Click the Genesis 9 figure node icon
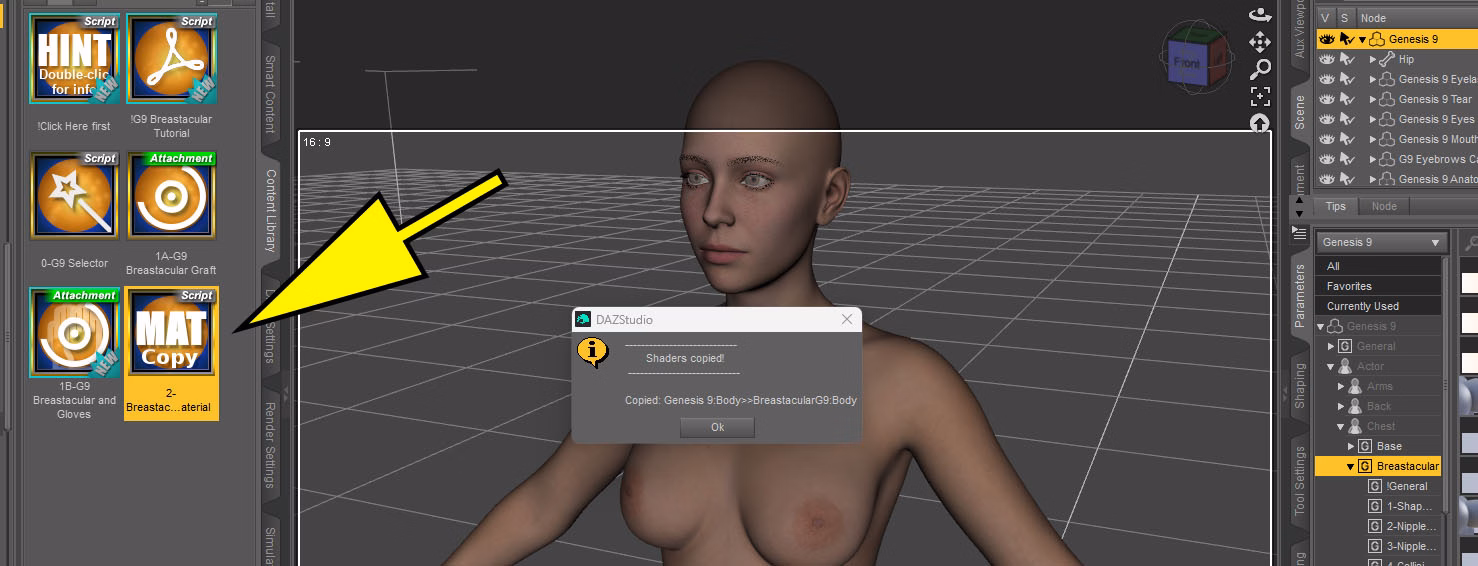The image size is (1478, 566). pyautogui.click(x=1377, y=39)
